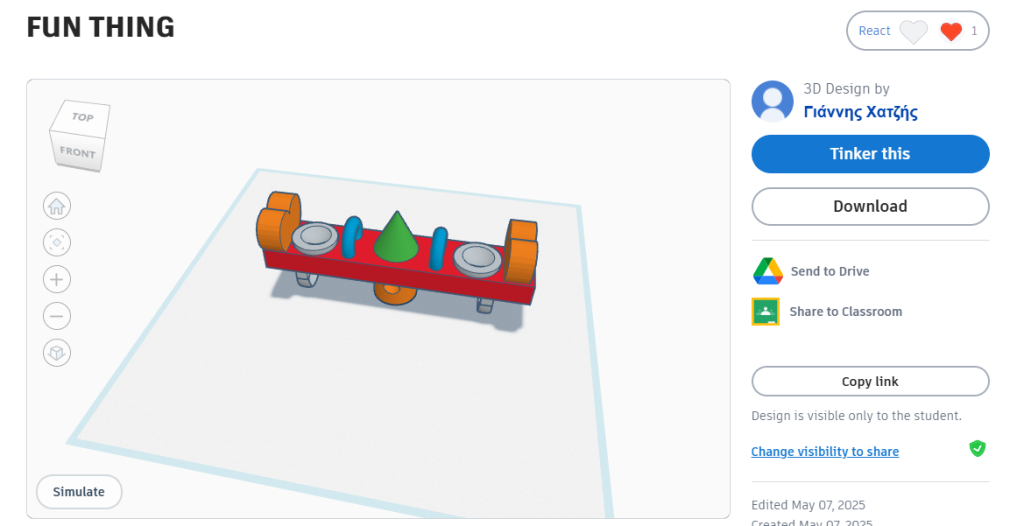This screenshot has width=1024, height=526.
Task: Zoom in with the plus icon
Action: pos(57,280)
